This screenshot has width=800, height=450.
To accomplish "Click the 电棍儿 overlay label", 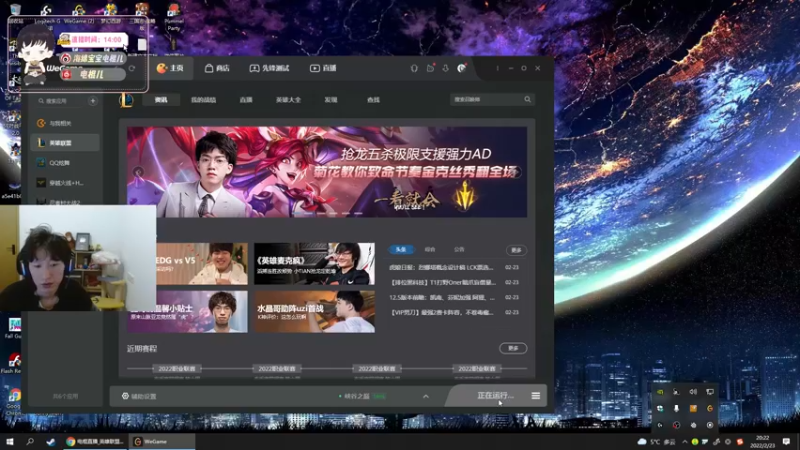I will click(92, 74).
